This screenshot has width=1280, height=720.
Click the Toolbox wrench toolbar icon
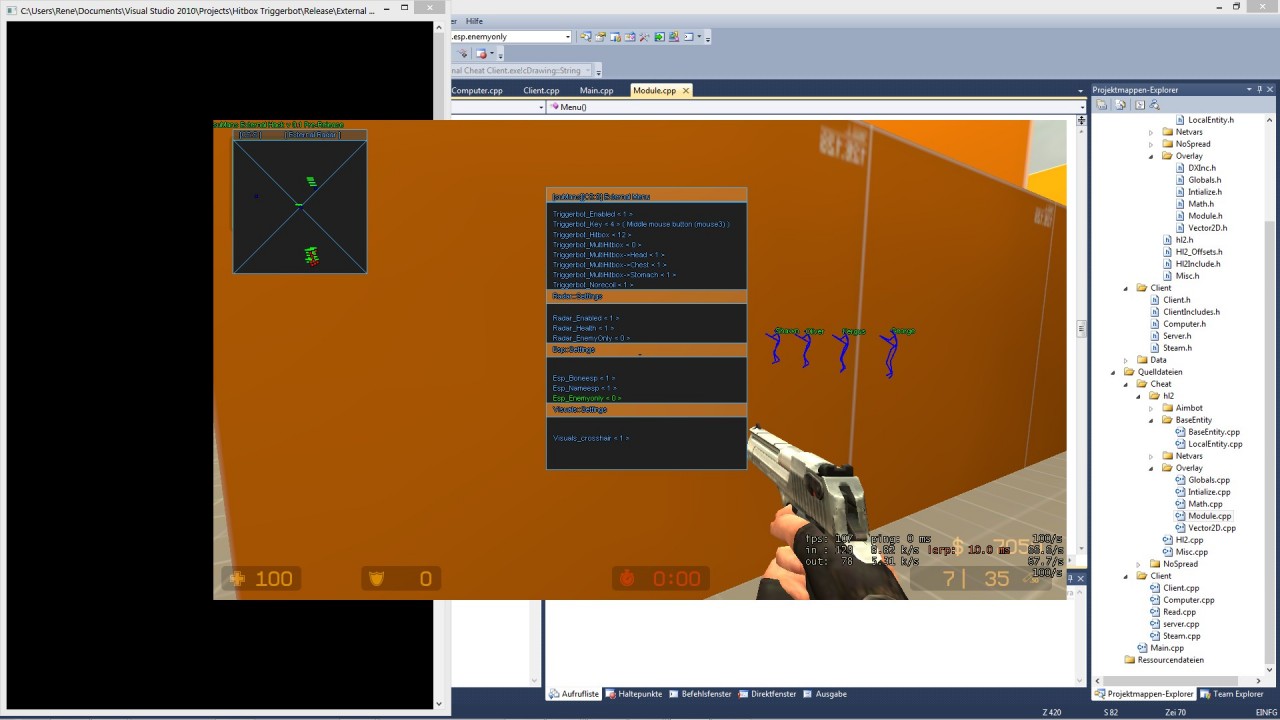coord(645,37)
